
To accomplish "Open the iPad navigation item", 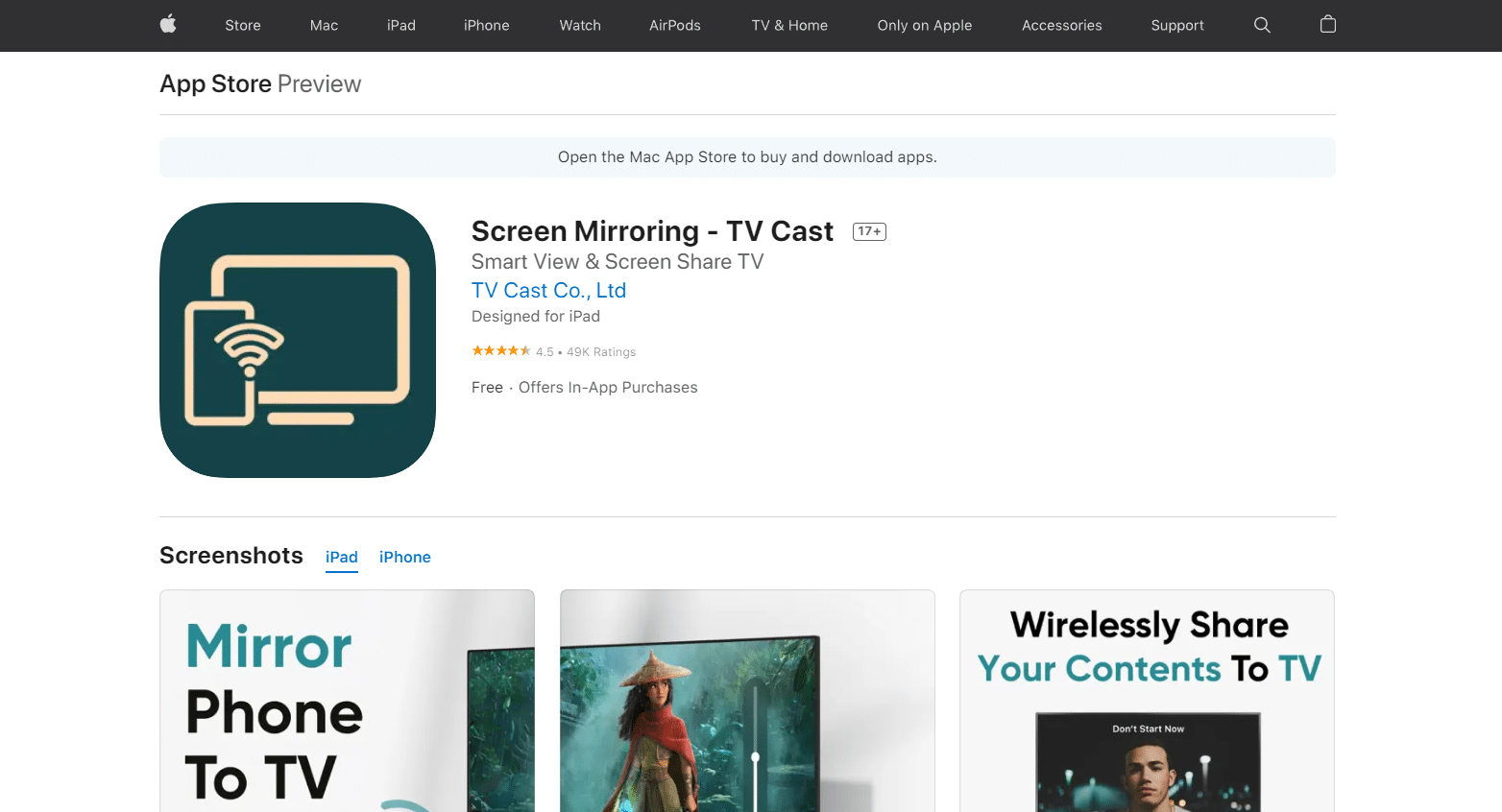I will point(401,25).
